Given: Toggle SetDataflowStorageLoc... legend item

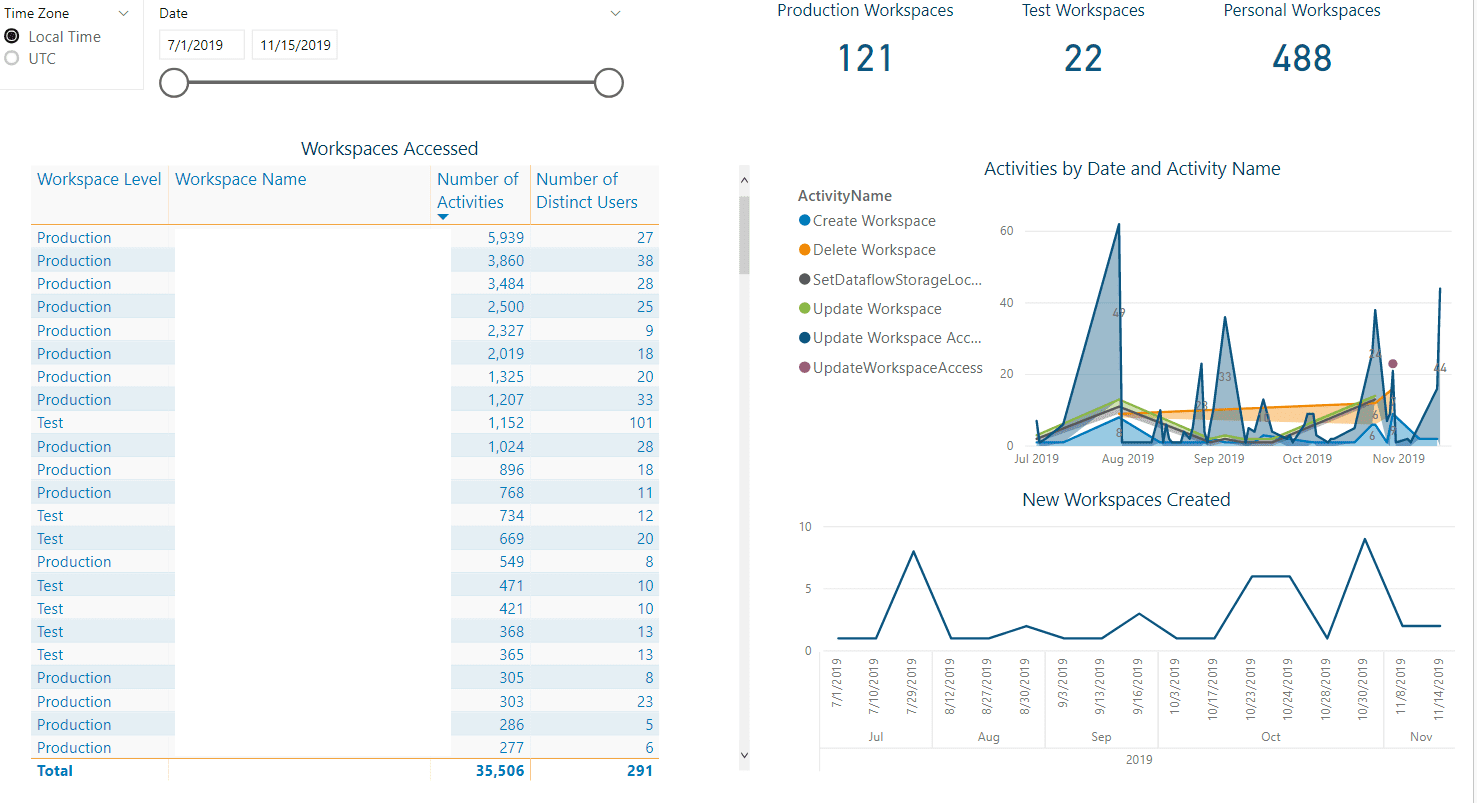Looking at the screenshot, I should pyautogui.click(x=891, y=280).
